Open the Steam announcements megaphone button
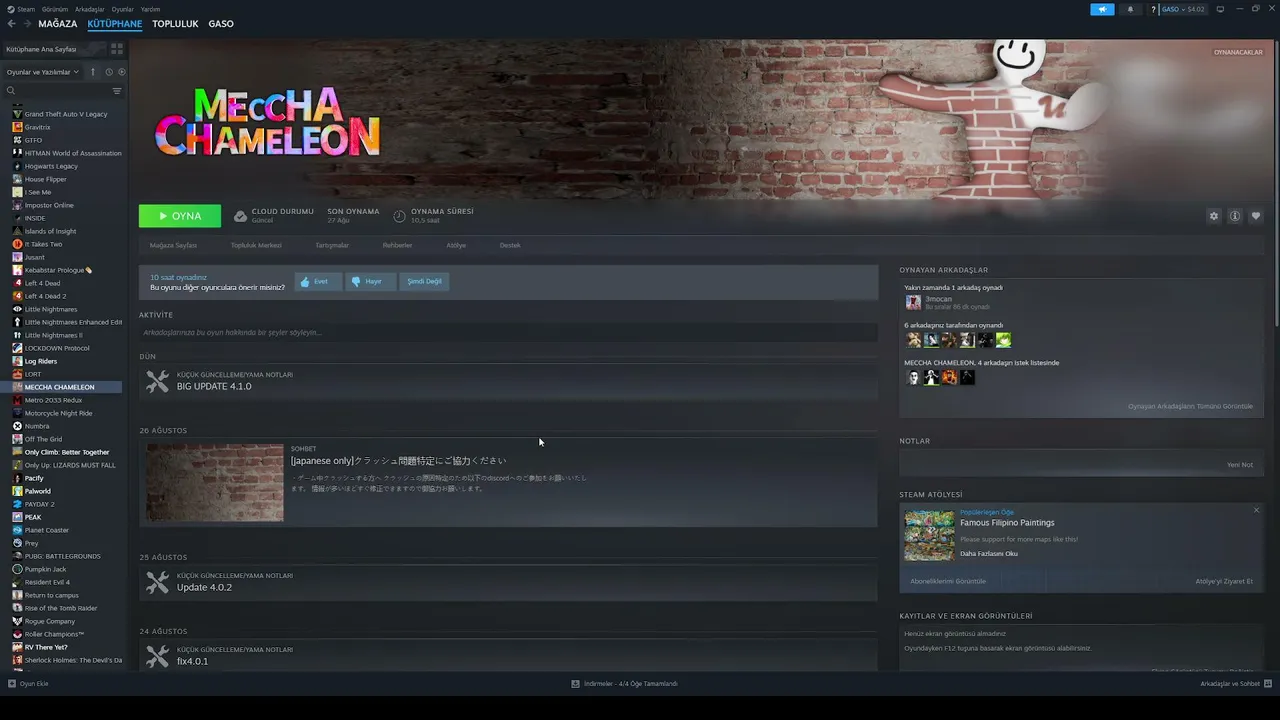1280x720 pixels. click(x=1102, y=9)
